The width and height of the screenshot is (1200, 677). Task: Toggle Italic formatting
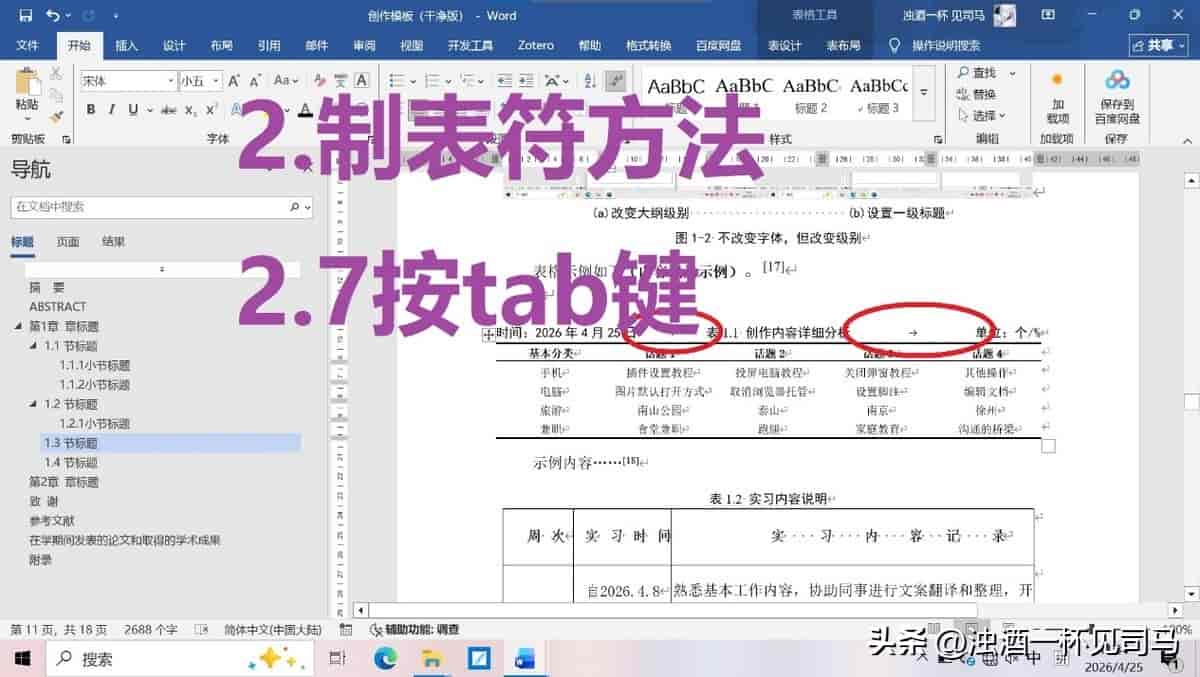tap(112, 110)
